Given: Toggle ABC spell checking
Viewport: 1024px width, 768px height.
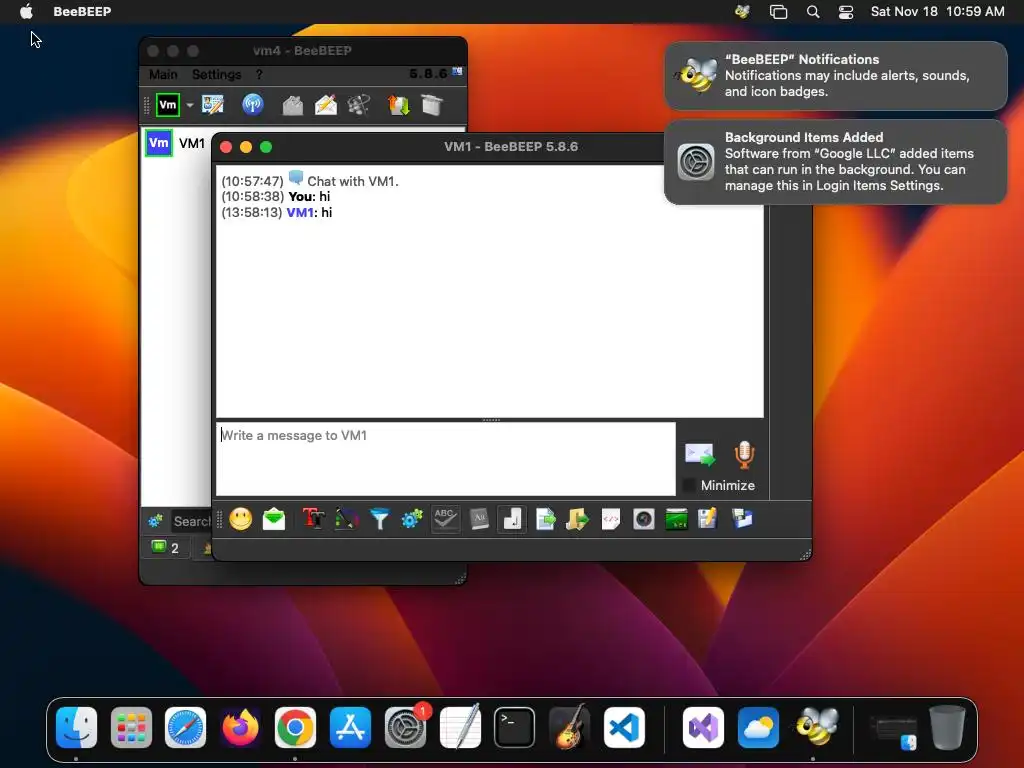Looking at the screenshot, I should point(445,519).
